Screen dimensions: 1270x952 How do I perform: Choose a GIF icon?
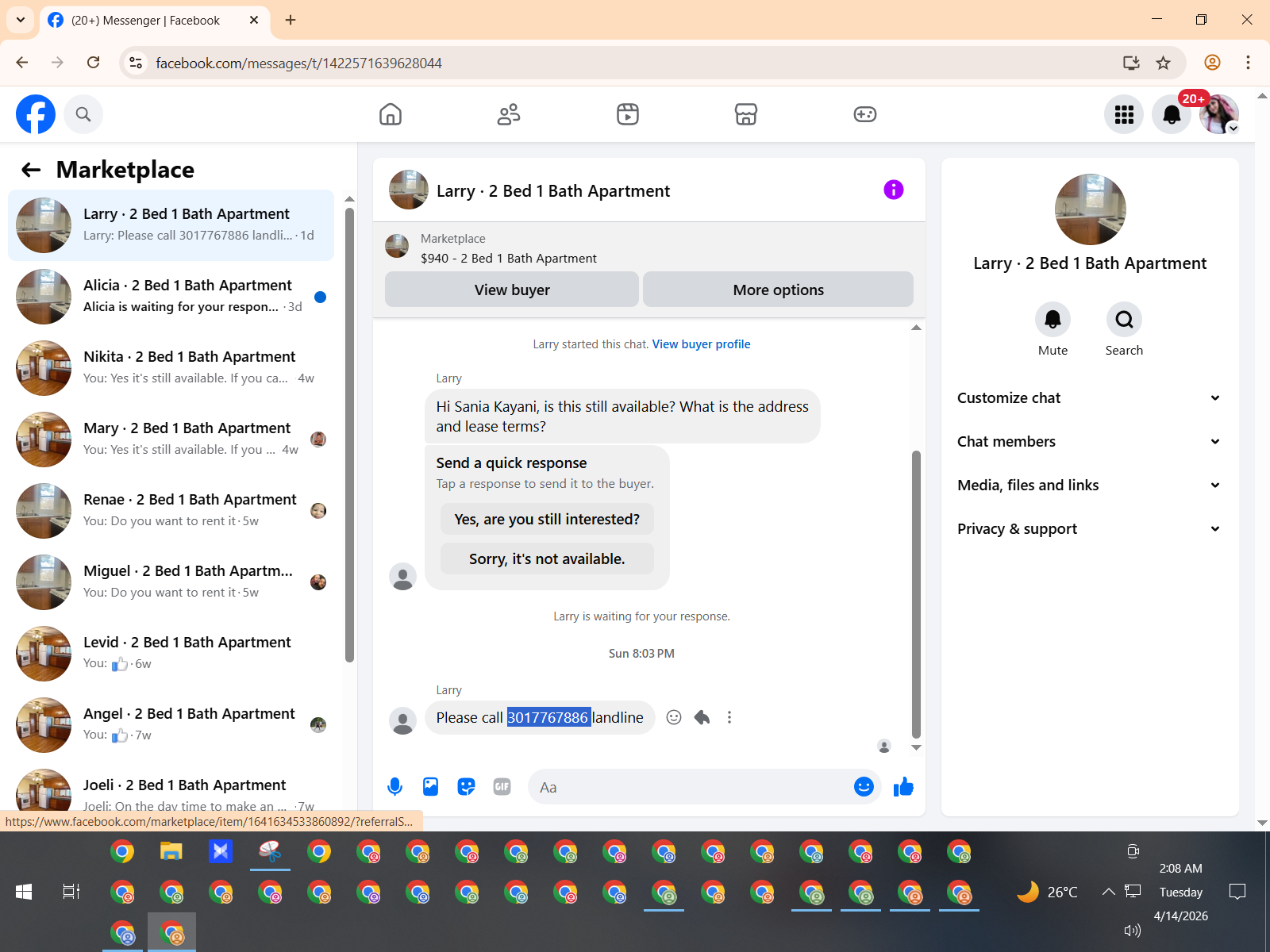(x=502, y=787)
